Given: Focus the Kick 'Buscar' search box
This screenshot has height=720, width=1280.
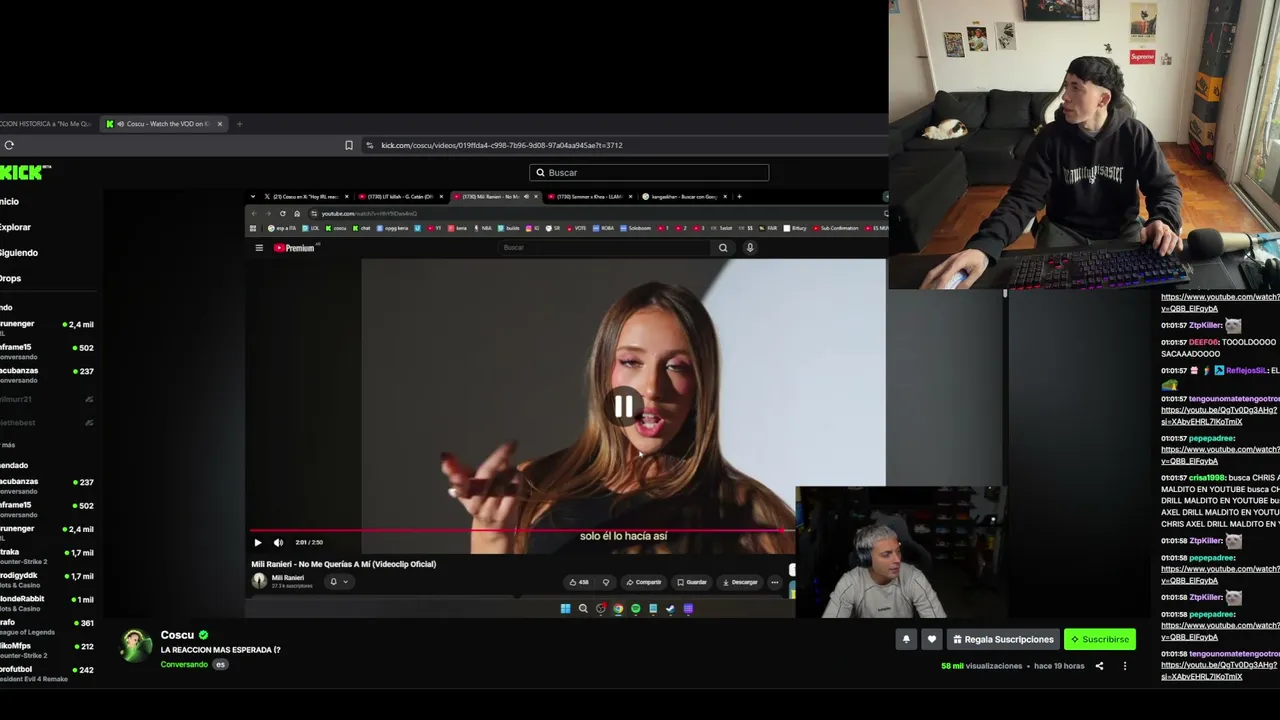Looking at the screenshot, I should tap(649, 172).
